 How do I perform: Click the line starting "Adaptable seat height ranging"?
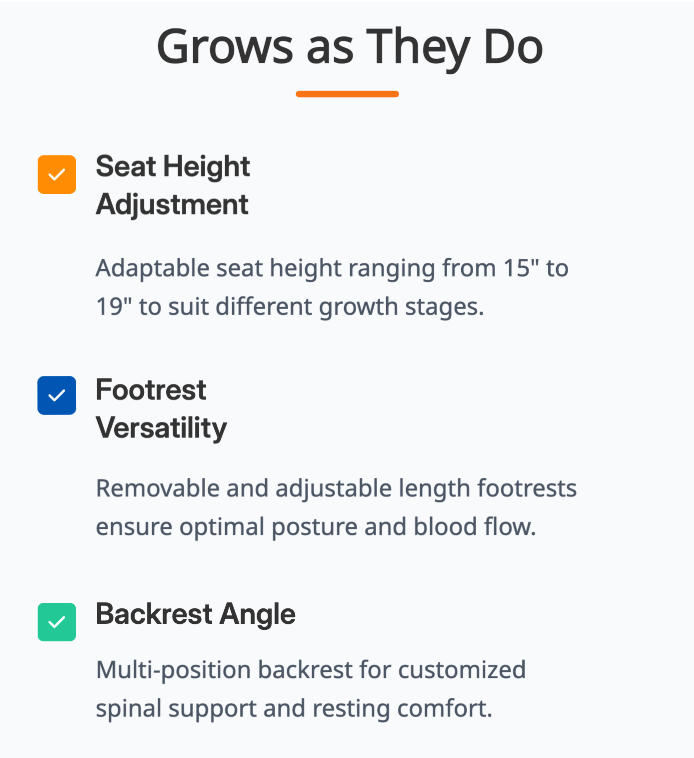click(332, 268)
